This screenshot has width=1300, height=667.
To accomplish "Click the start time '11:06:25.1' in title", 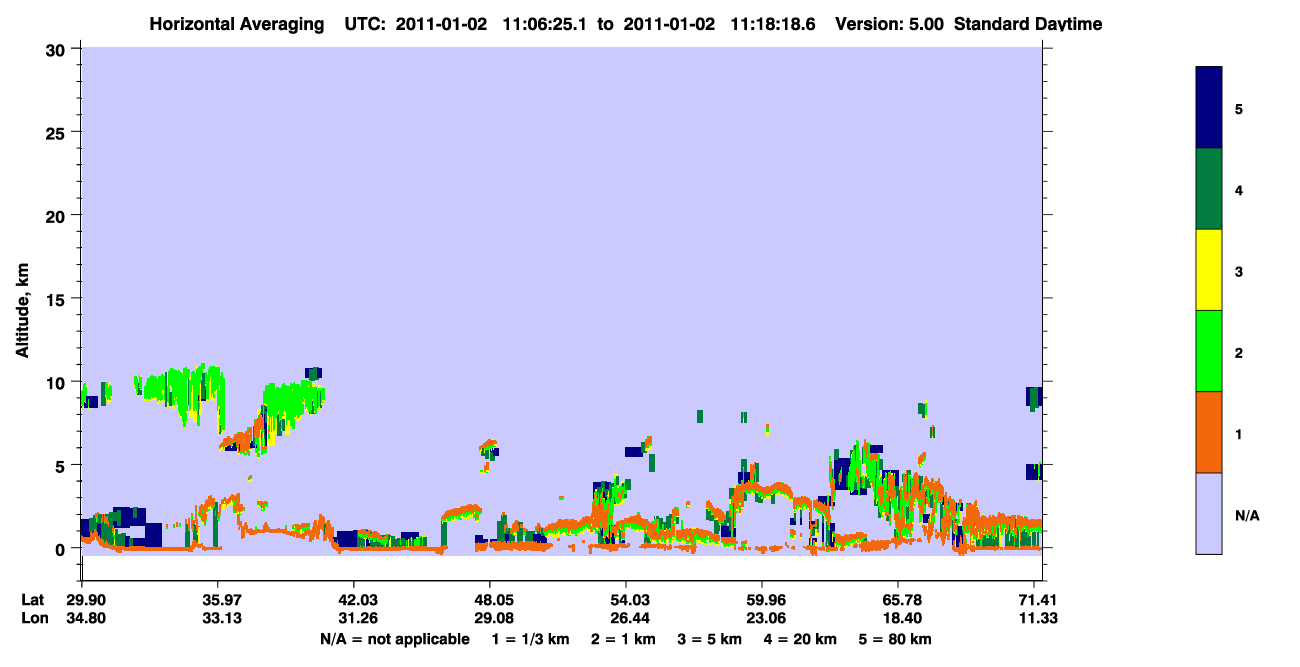I will click(x=543, y=24).
